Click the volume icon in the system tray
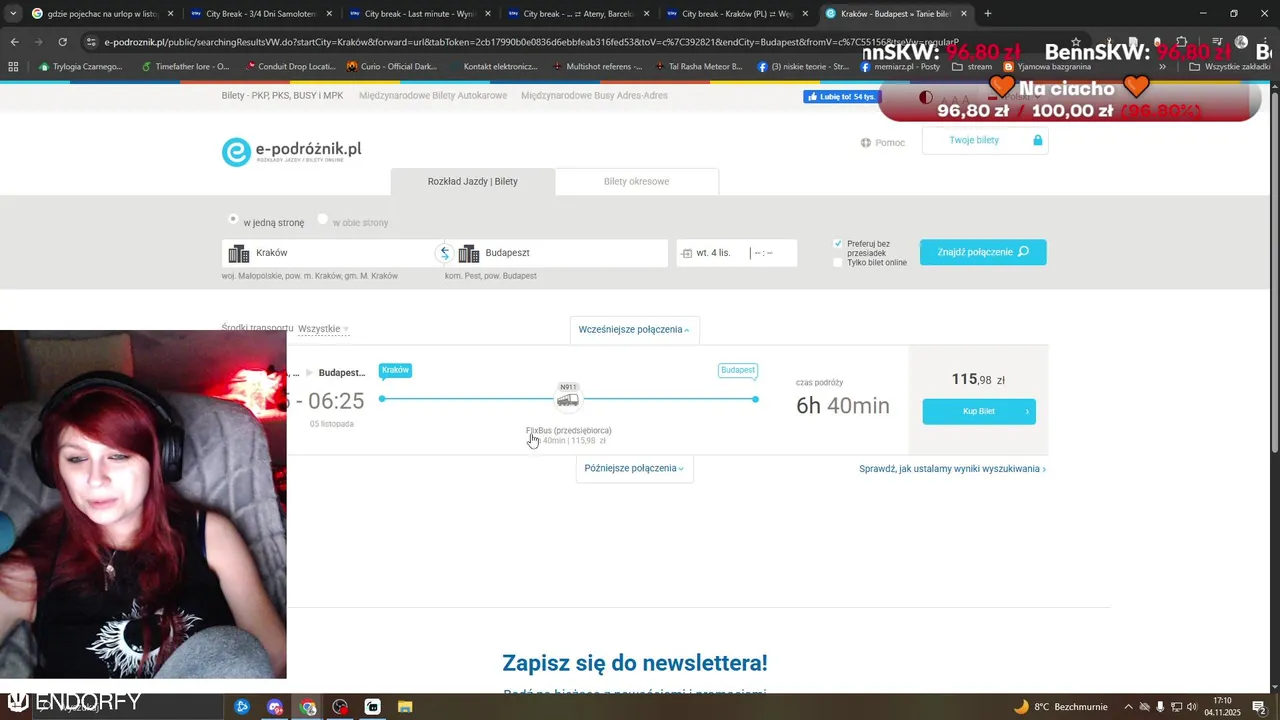The width and height of the screenshot is (1280, 720). (x=1192, y=707)
